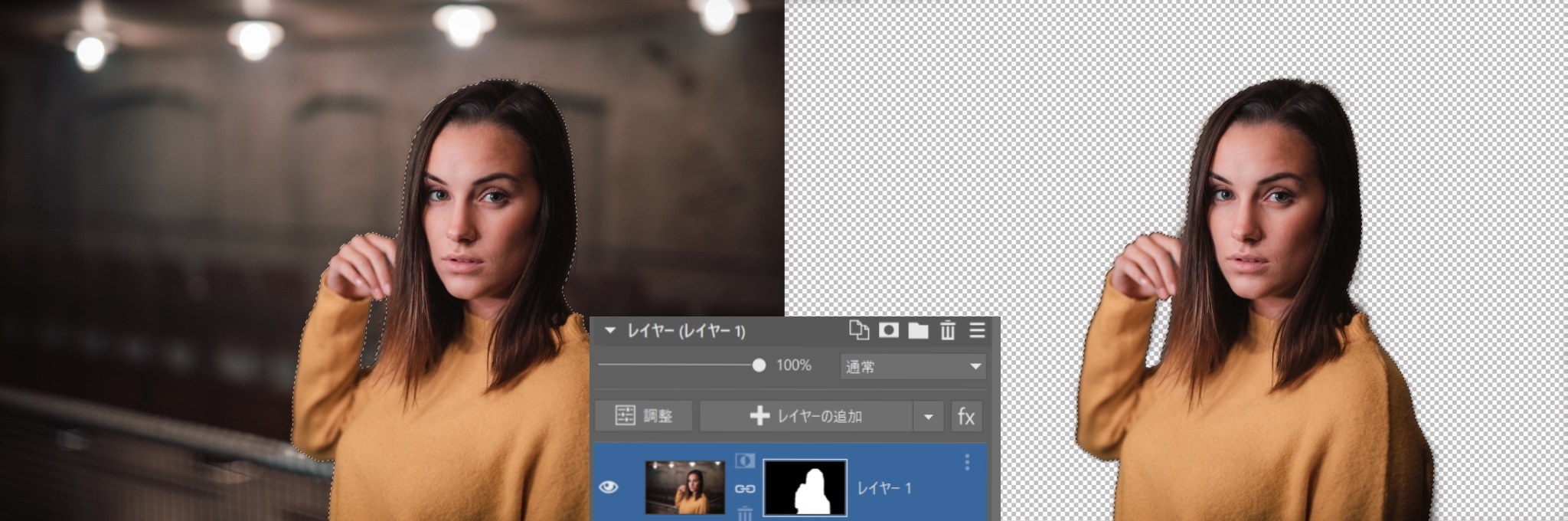Screen dimensions: 1568x521
Task: Click the duplicate layer icon
Action: 859,330
